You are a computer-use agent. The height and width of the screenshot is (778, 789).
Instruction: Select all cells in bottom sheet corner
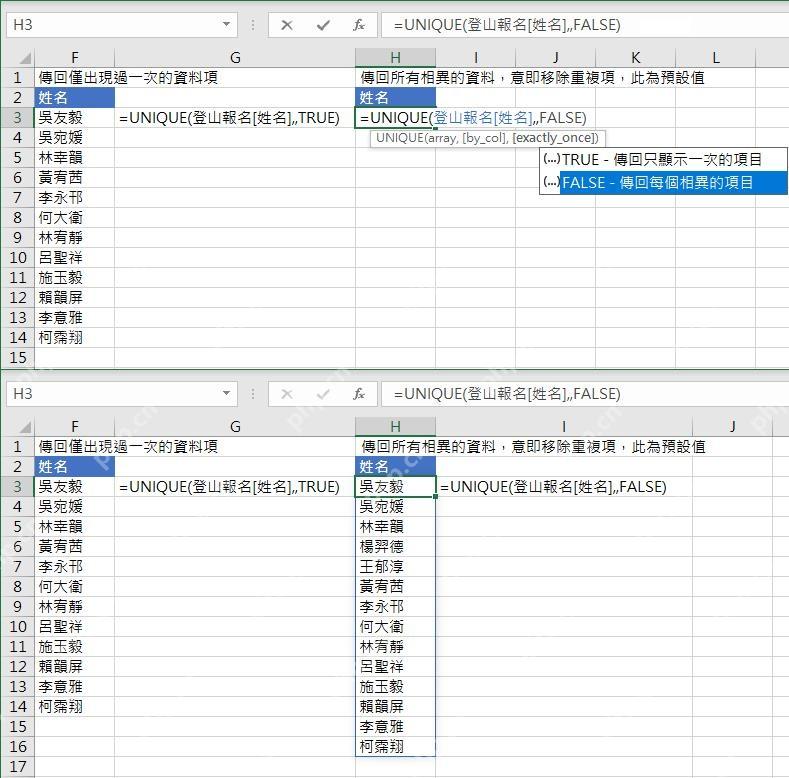click(x=19, y=426)
